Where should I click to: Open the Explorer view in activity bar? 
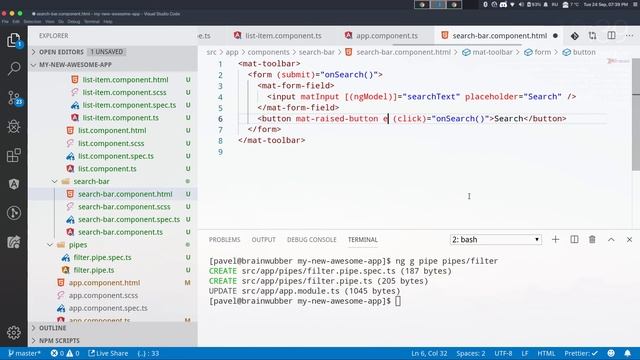pyautogui.click(x=14, y=40)
